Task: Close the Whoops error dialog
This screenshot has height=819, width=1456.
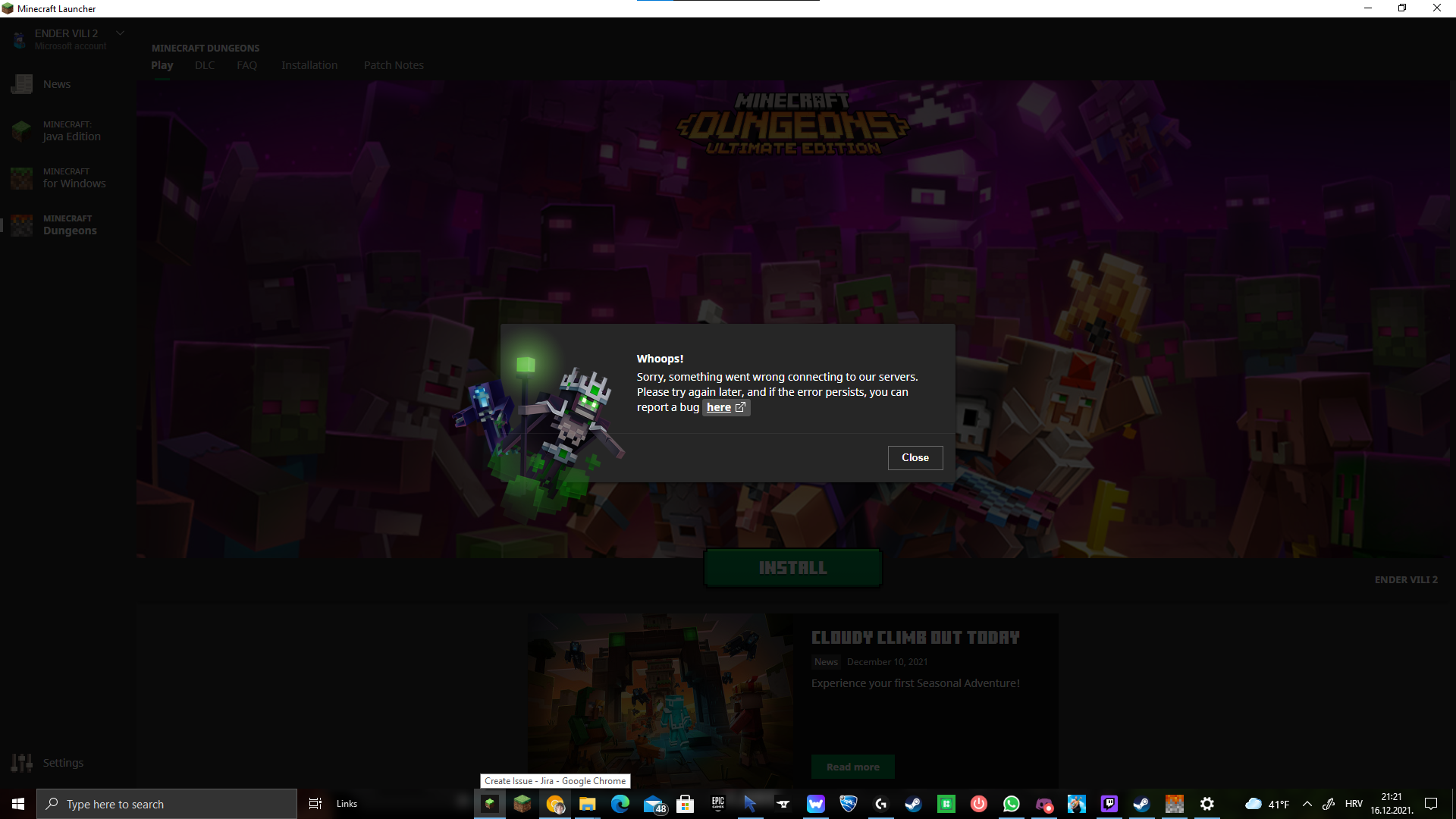Action: click(x=915, y=457)
